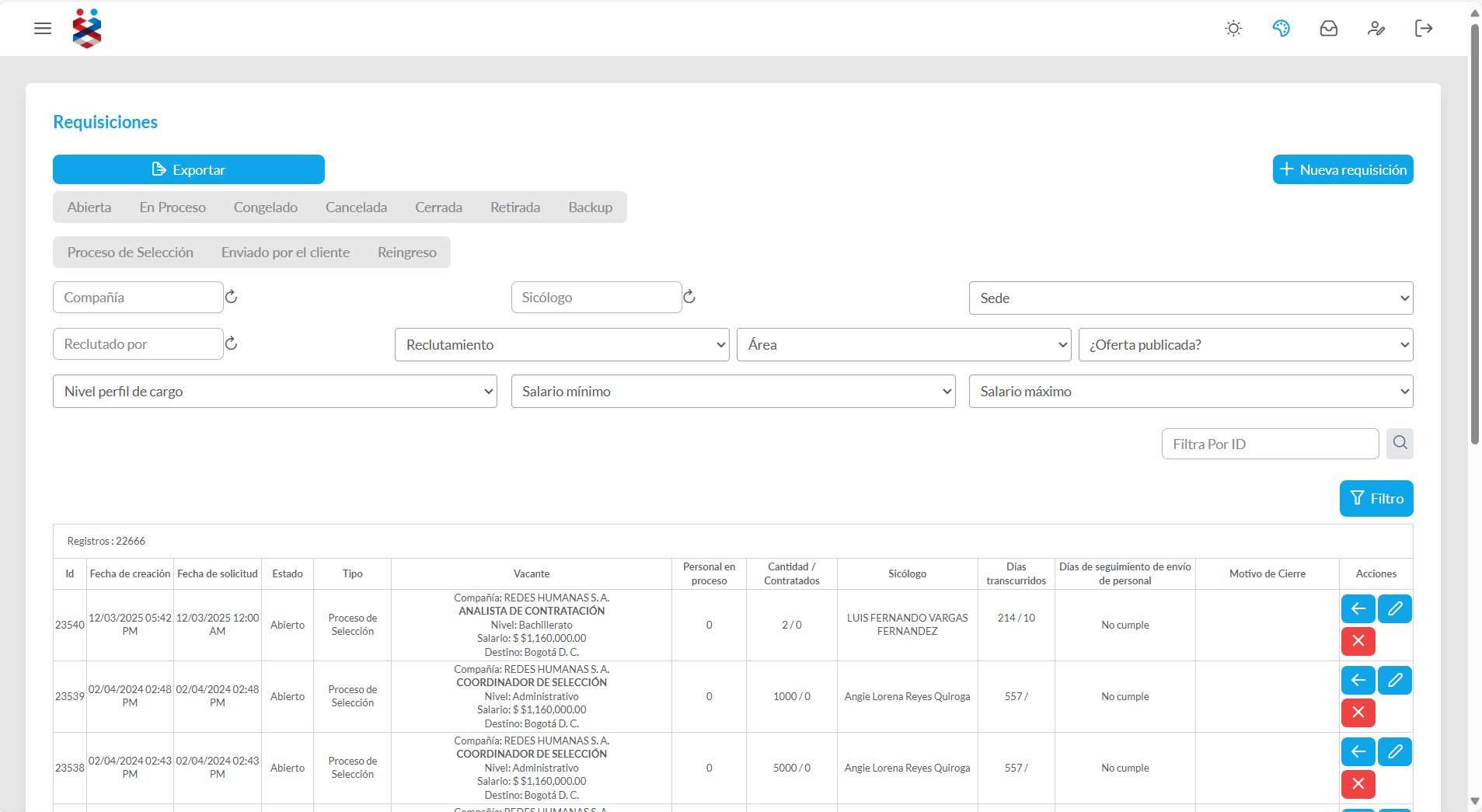Click the logout icon
Screen dimensions: 1482x812
1423,29
